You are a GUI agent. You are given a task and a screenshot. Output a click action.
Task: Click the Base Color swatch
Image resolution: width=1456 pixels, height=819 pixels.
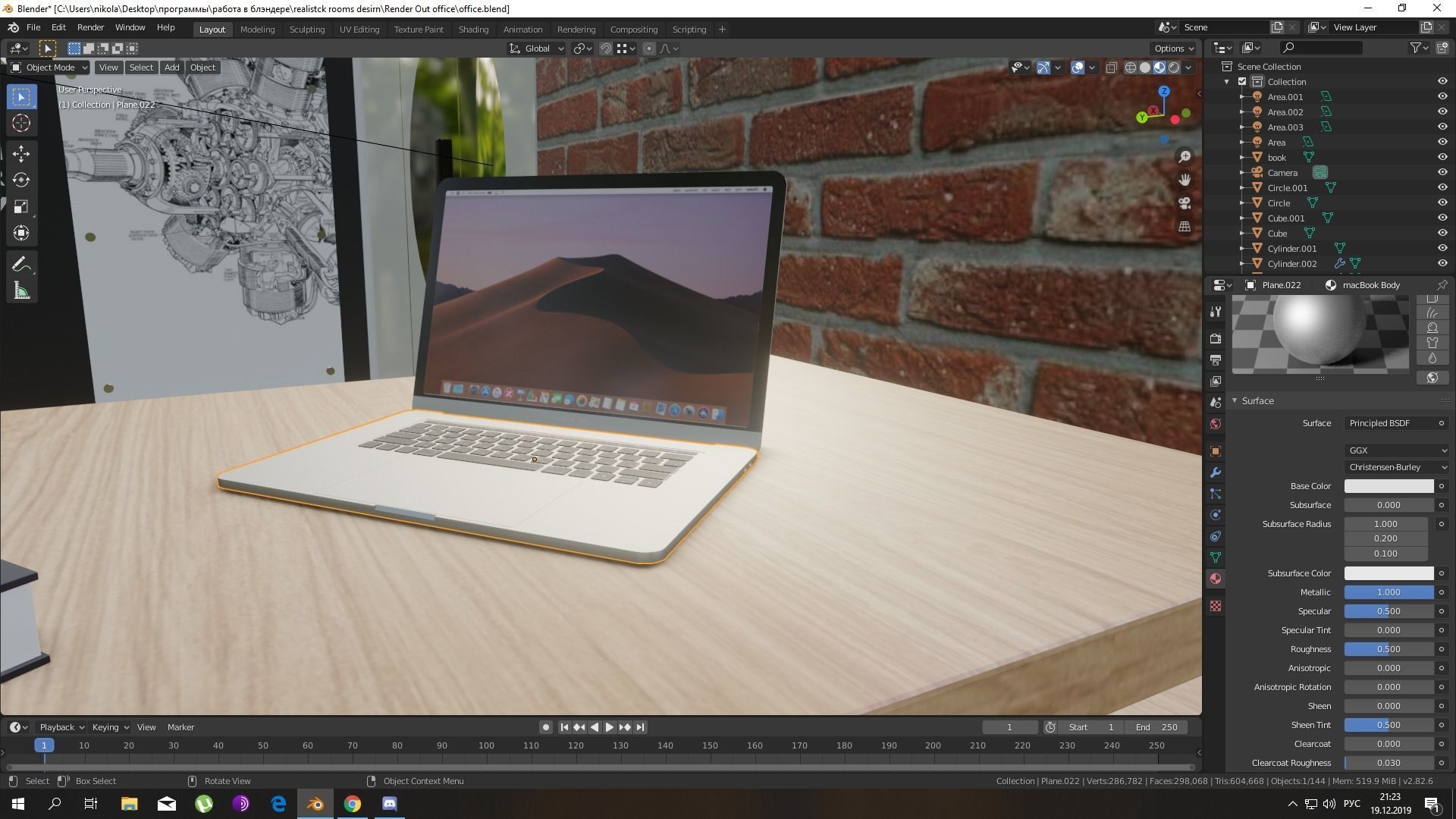(x=1389, y=486)
